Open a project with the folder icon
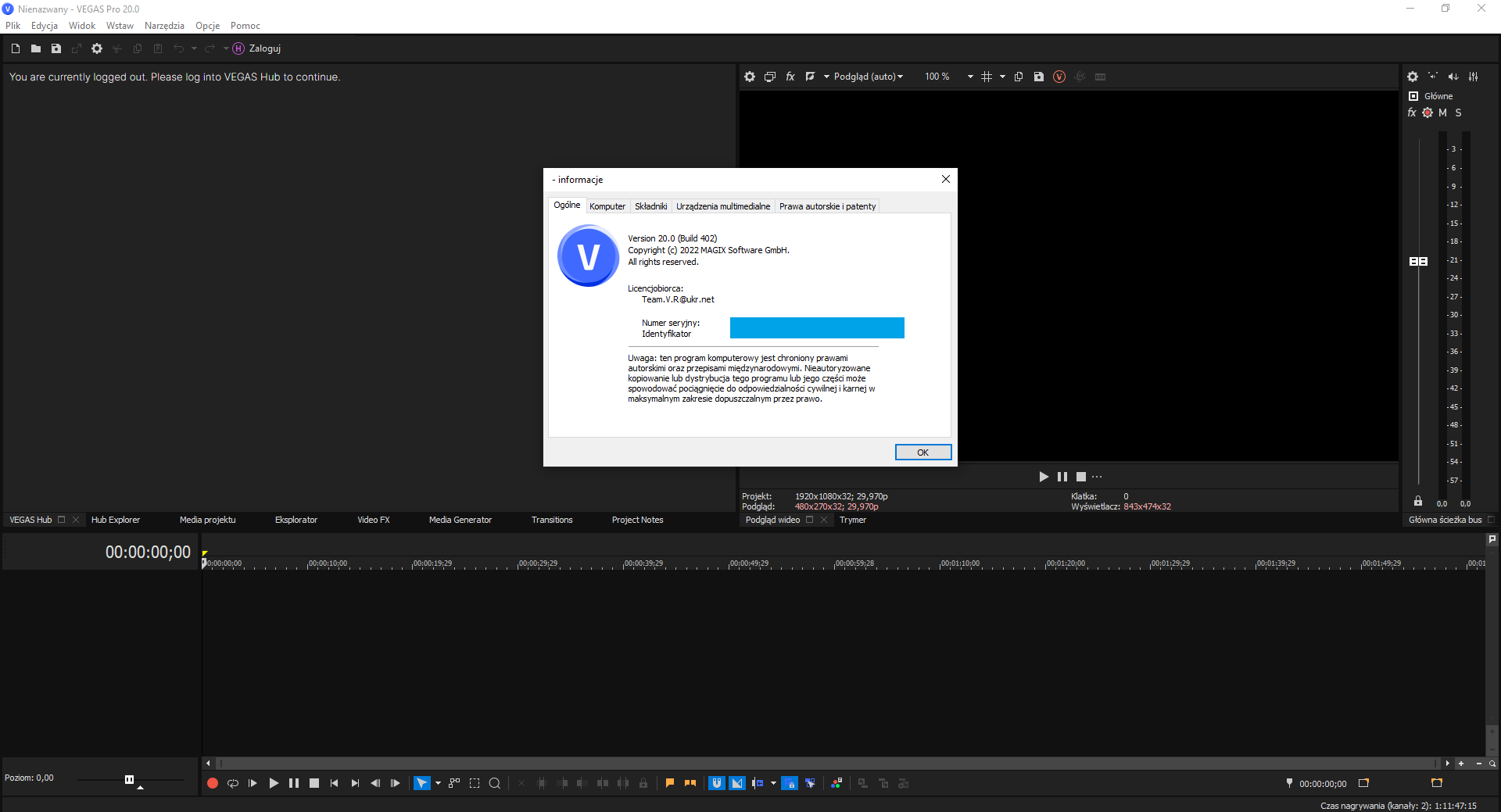 click(36, 48)
